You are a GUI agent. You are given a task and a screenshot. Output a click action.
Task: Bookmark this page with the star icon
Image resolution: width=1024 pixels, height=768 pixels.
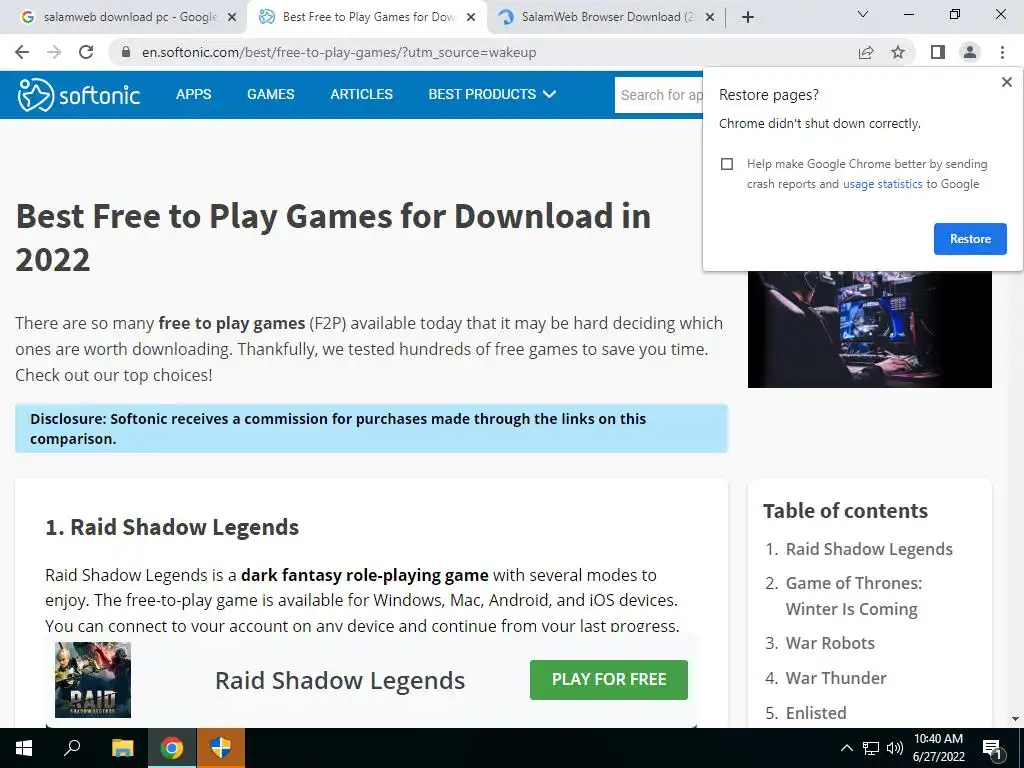click(x=898, y=52)
